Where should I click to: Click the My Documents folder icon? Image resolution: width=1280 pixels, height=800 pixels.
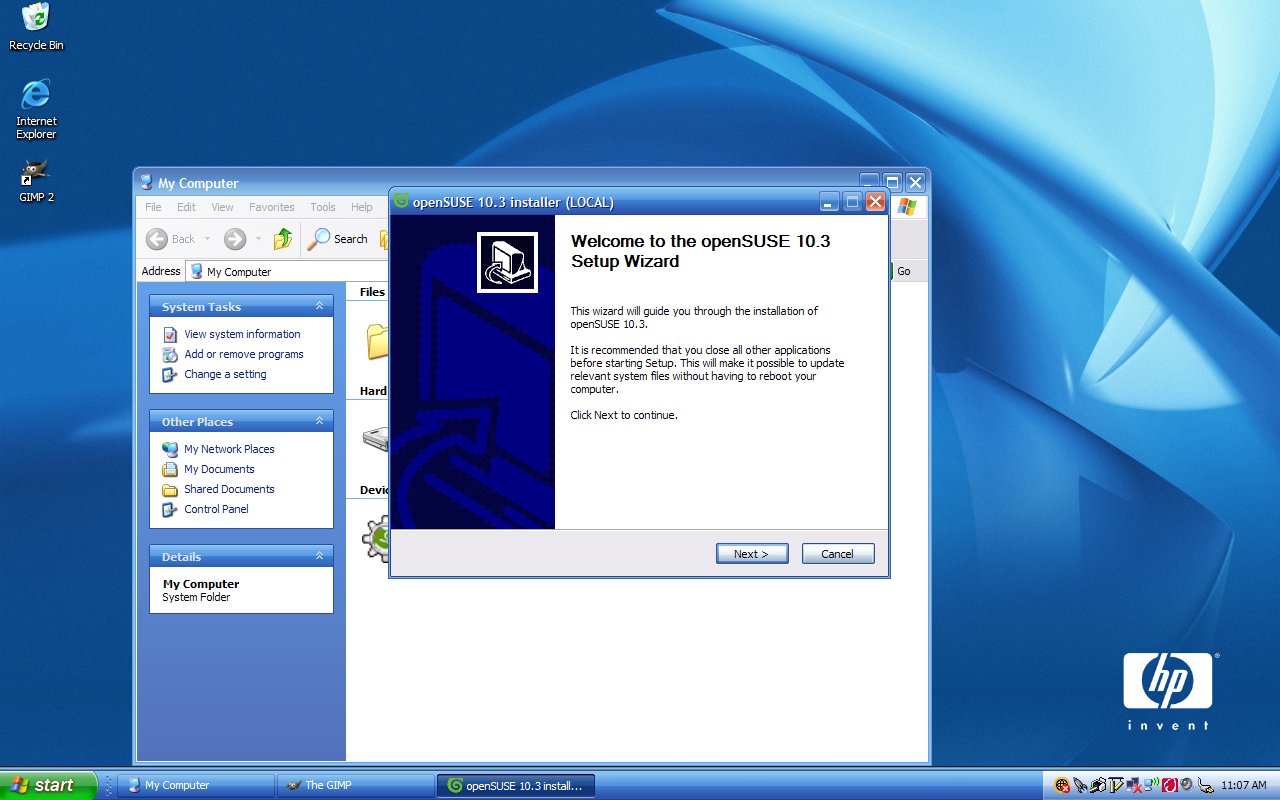pos(170,469)
